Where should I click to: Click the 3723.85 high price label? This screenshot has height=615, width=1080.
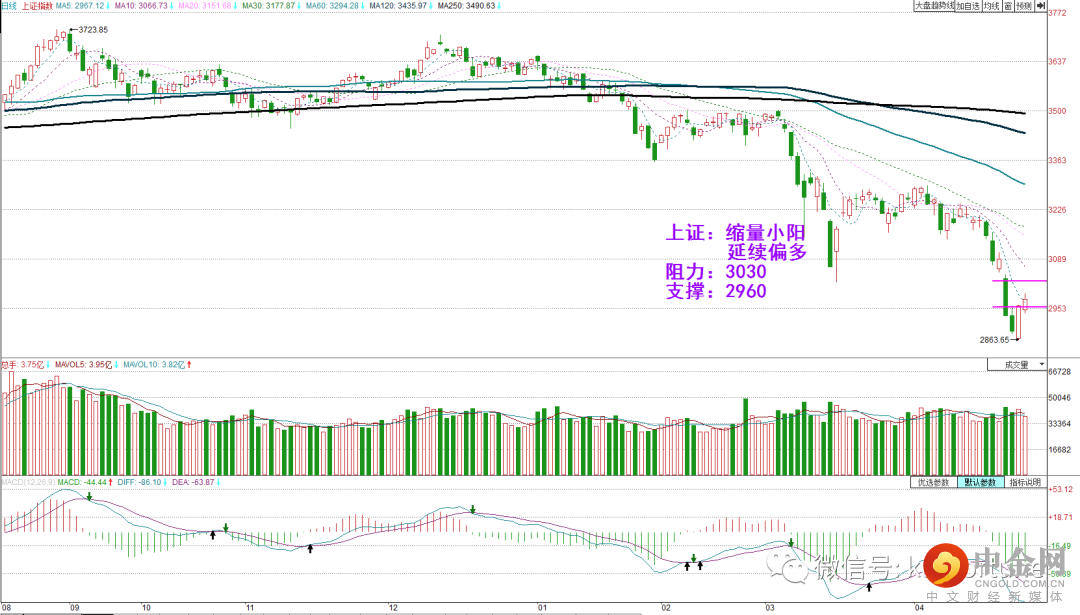(93, 30)
